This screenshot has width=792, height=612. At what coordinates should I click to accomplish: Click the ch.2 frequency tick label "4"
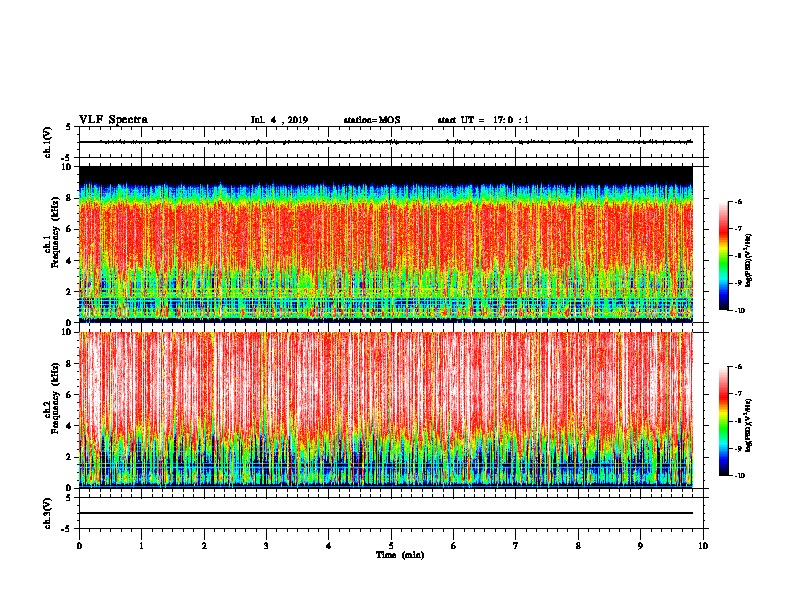pyautogui.click(x=69, y=426)
